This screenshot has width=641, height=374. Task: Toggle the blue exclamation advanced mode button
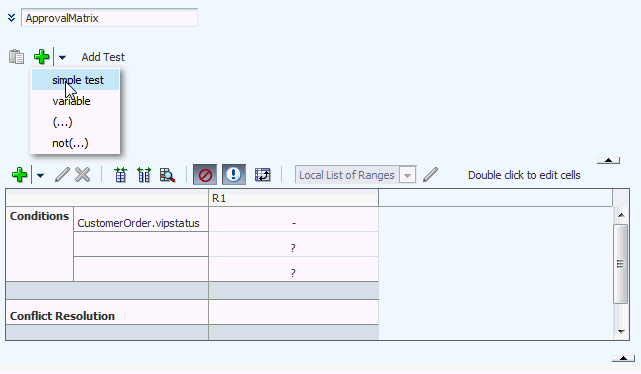click(234, 175)
